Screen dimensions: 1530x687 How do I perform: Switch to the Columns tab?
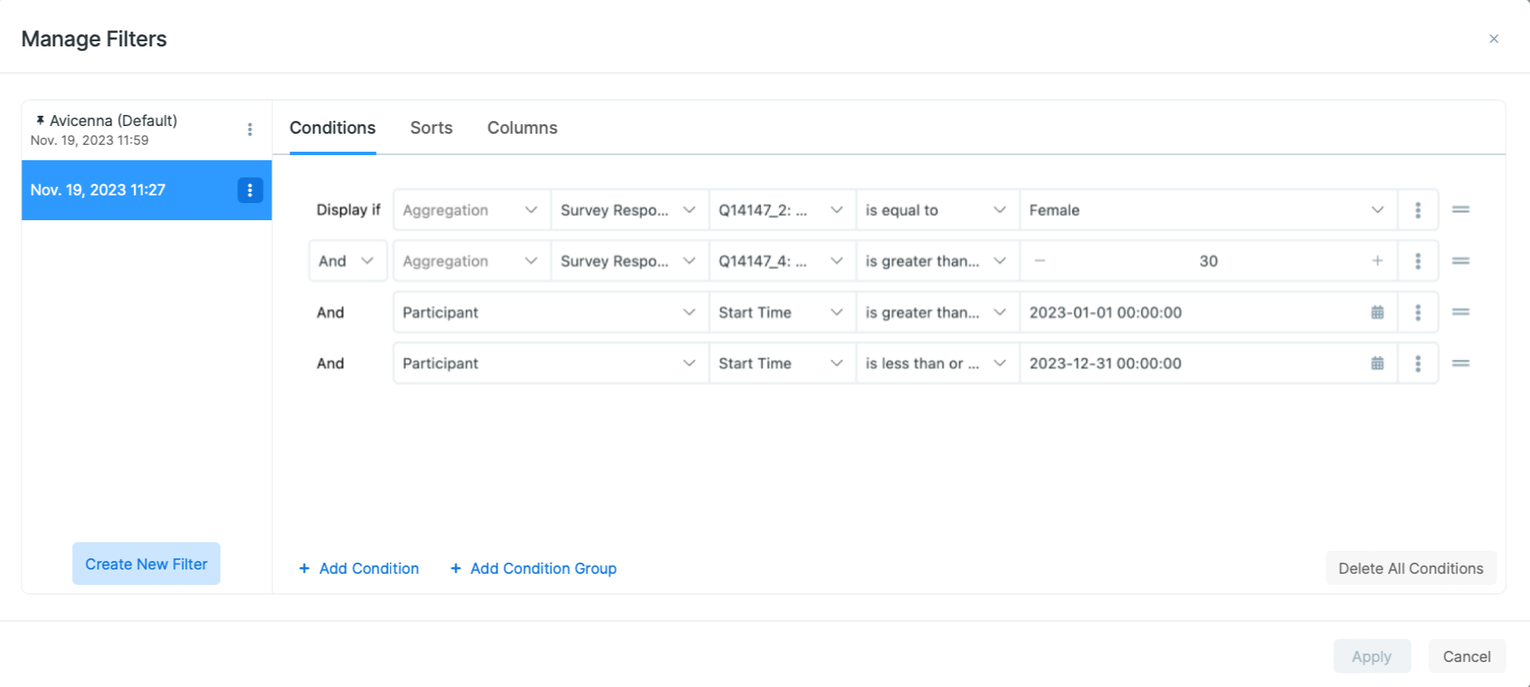pyautogui.click(x=522, y=128)
